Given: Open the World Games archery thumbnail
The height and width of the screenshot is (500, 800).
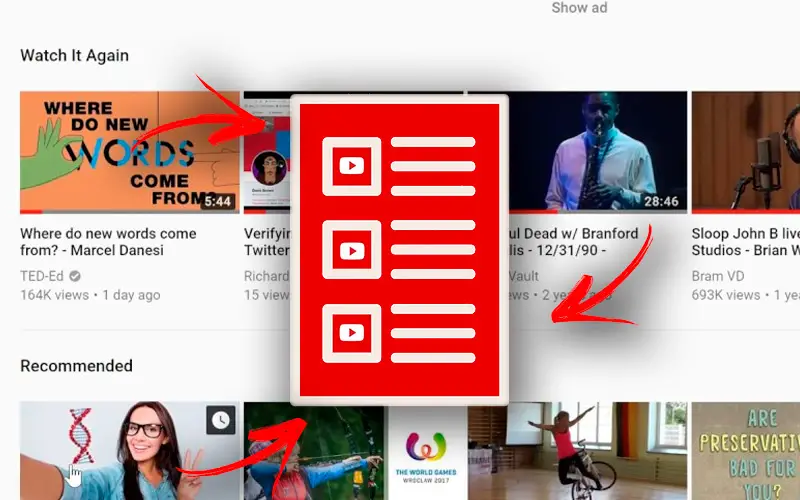Looking at the screenshot, I should point(356,453).
